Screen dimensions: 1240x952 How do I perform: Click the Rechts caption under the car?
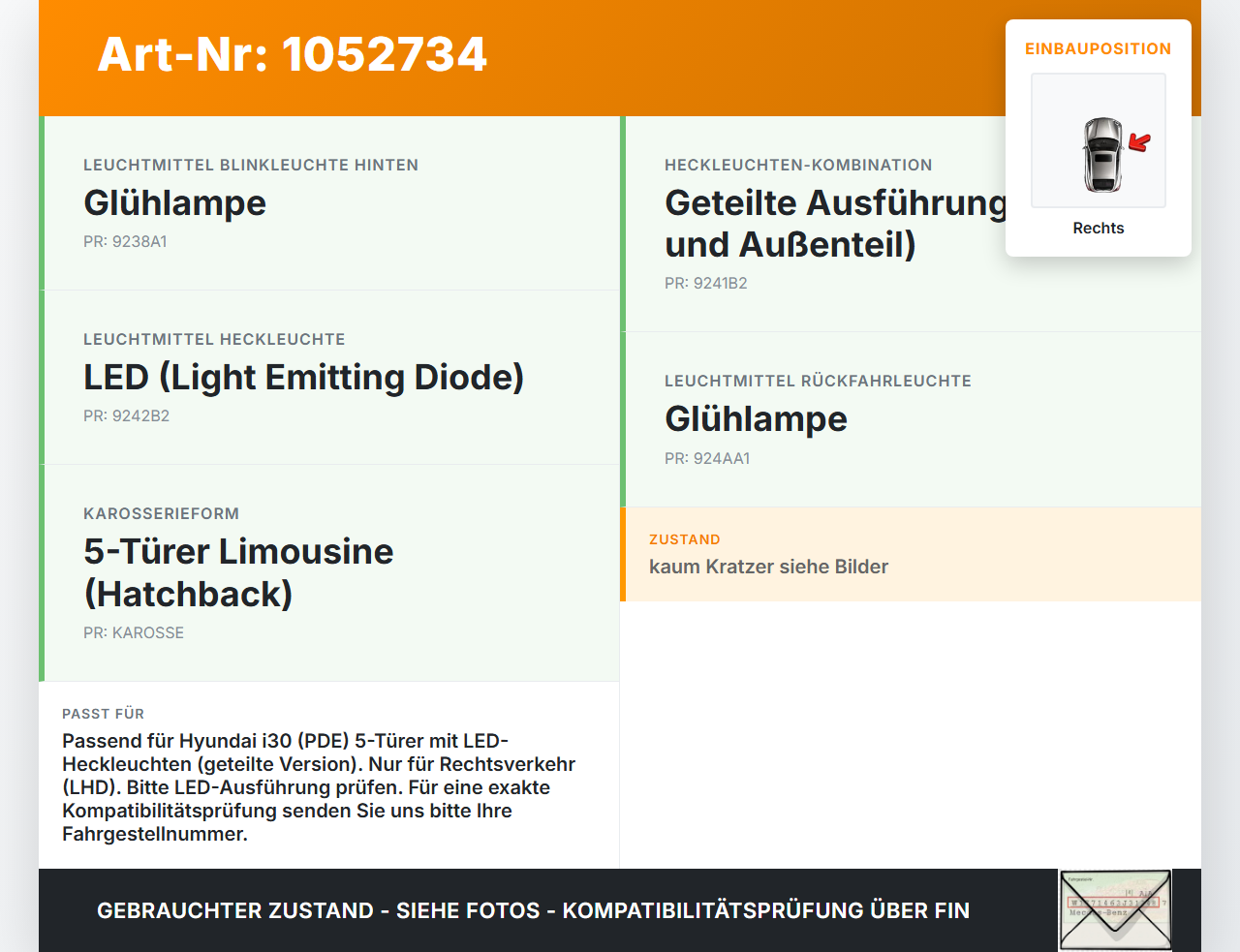[1099, 228]
